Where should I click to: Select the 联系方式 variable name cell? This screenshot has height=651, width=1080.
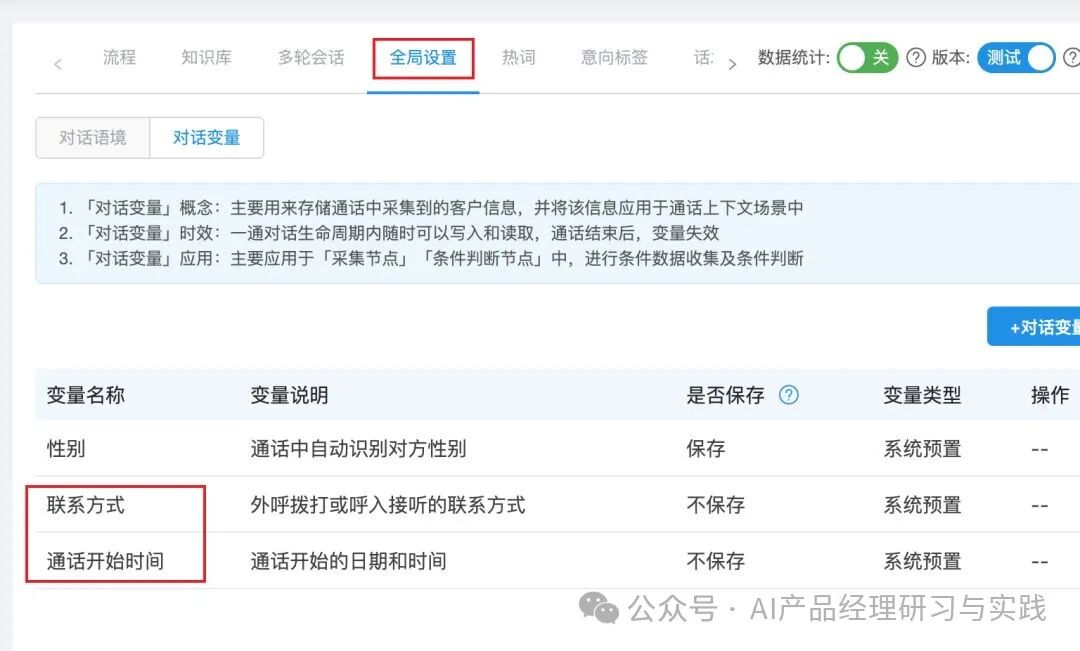tap(85, 505)
